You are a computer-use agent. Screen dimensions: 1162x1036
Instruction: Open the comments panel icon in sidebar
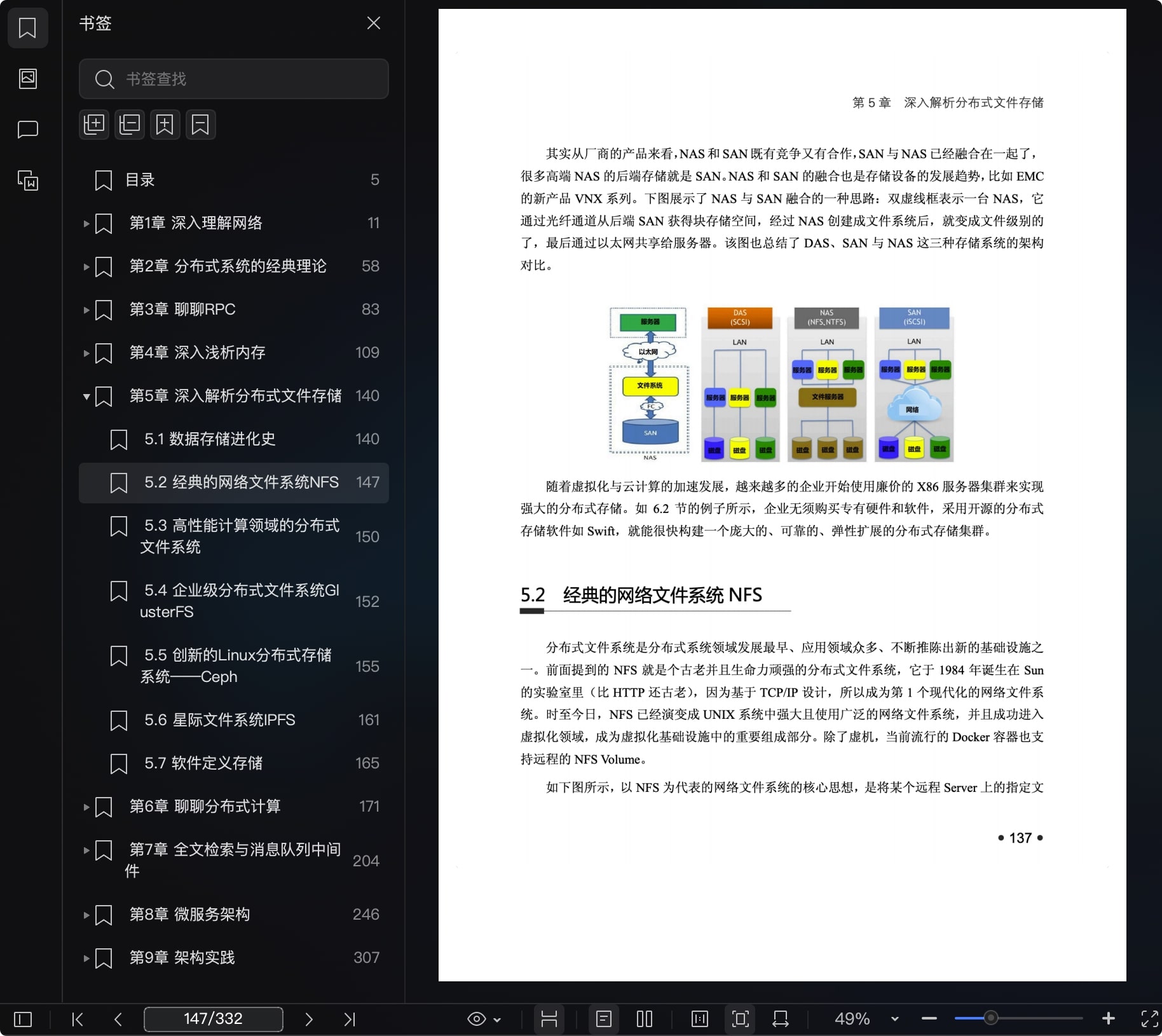pyautogui.click(x=27, y=130)
